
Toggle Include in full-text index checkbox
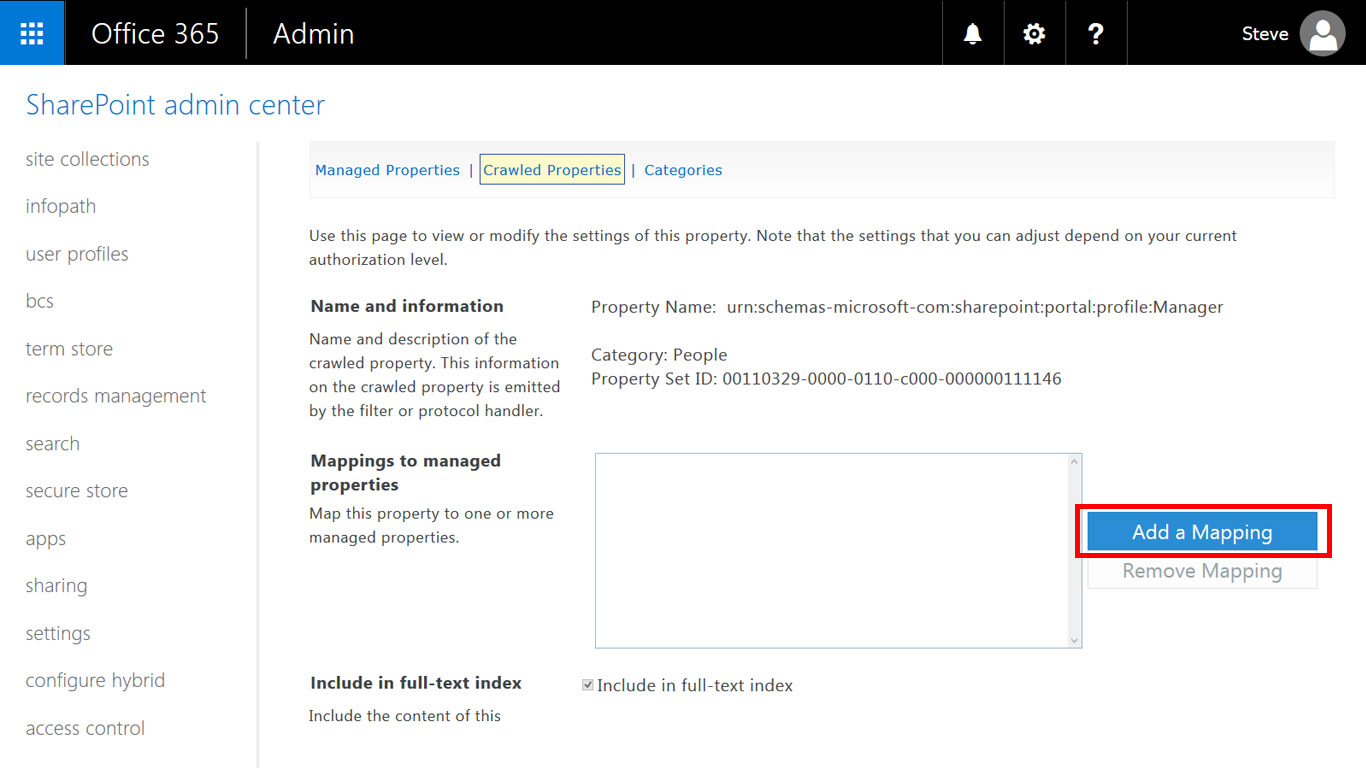tap(588, 685)
